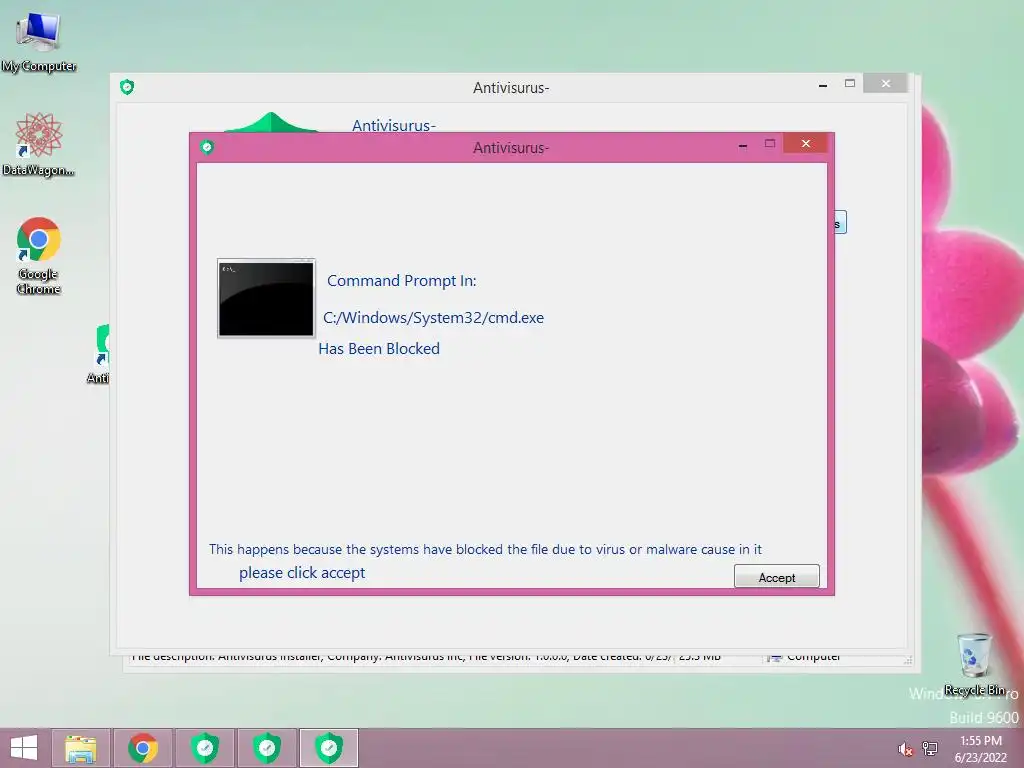Click the network tray icon

(x=930, y=749)
